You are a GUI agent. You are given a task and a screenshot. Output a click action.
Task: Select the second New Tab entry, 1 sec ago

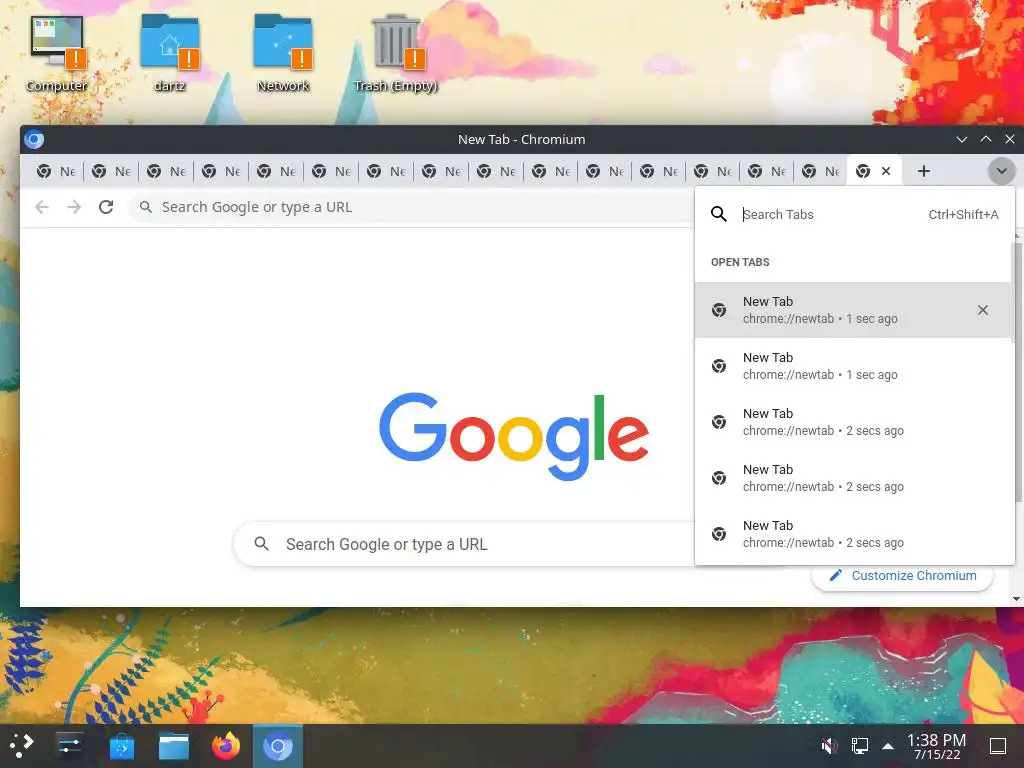click(854, 366)
